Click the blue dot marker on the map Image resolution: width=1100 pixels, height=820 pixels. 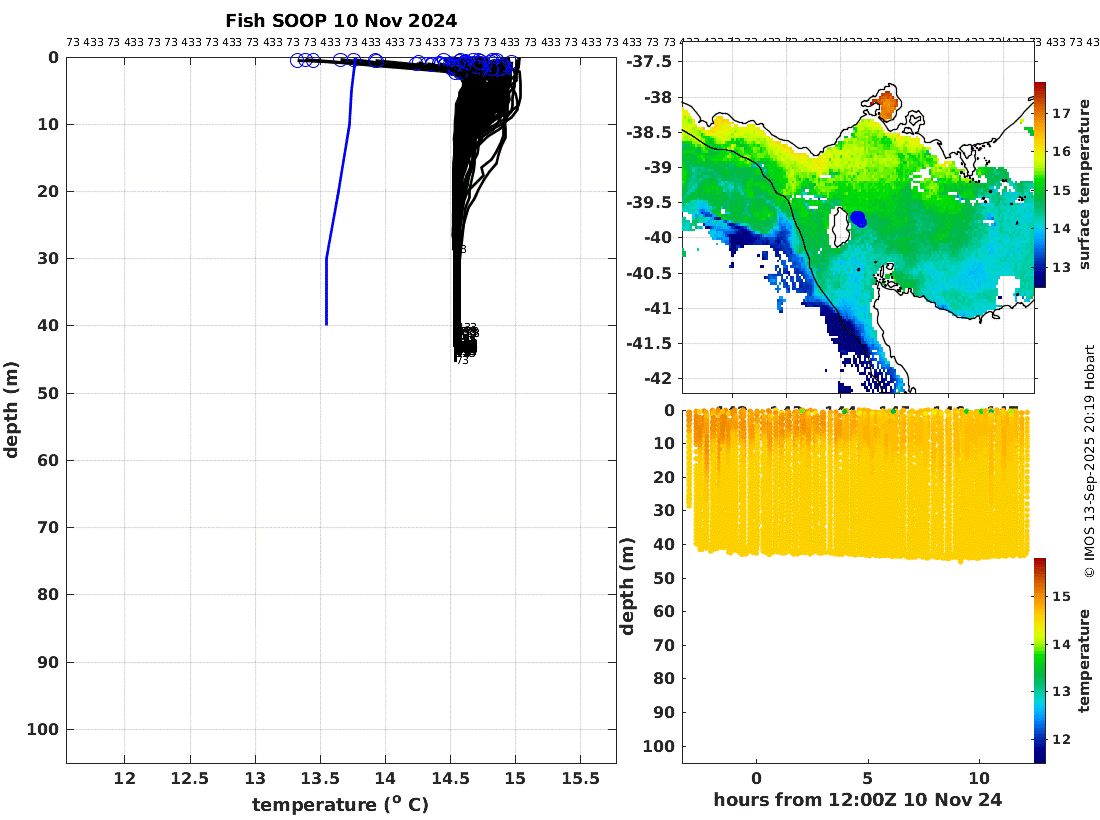point(859,220)
